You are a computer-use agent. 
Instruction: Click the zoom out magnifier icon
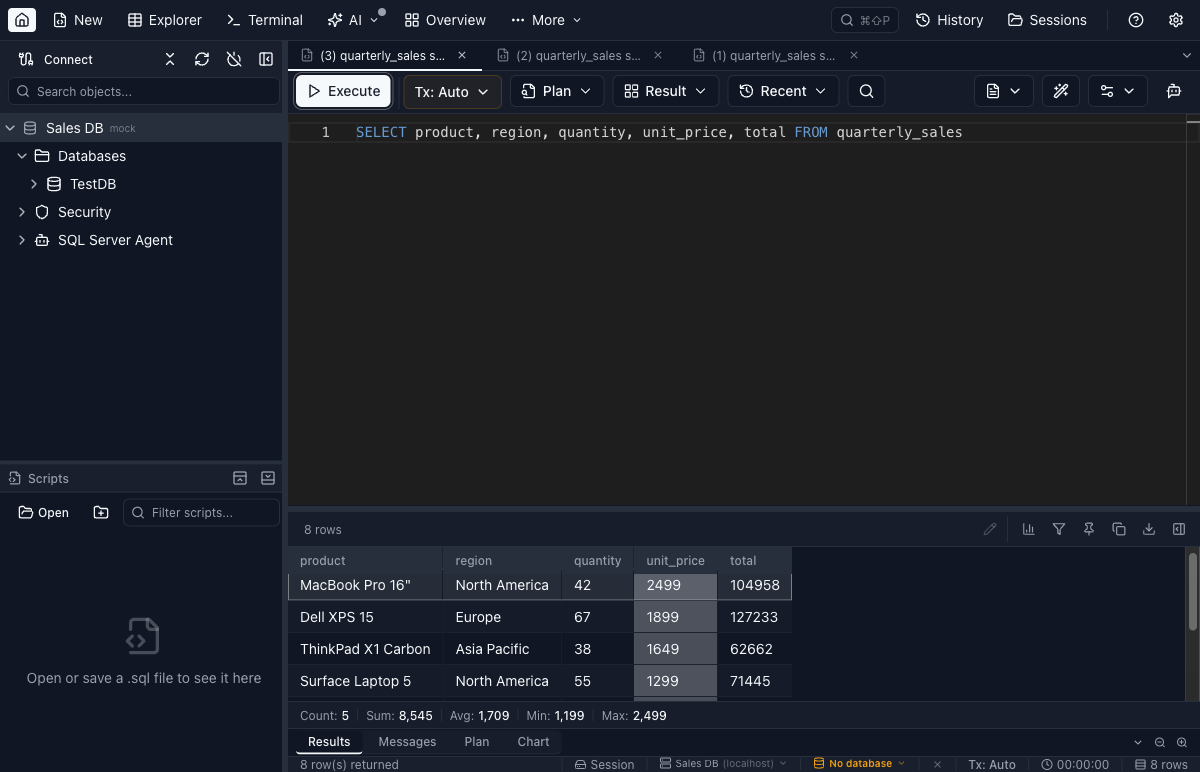(x=1160, y=742)
